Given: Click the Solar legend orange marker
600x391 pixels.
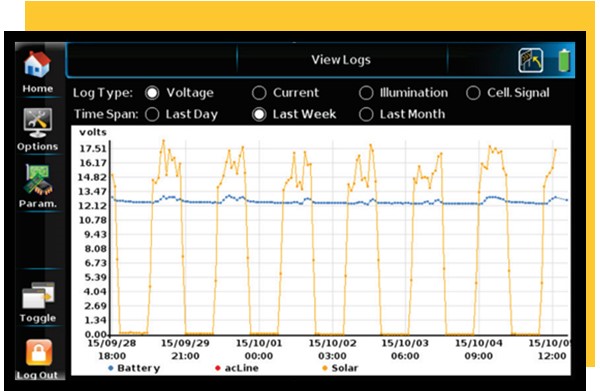Looking at the screenshot, I should (325, 368).
